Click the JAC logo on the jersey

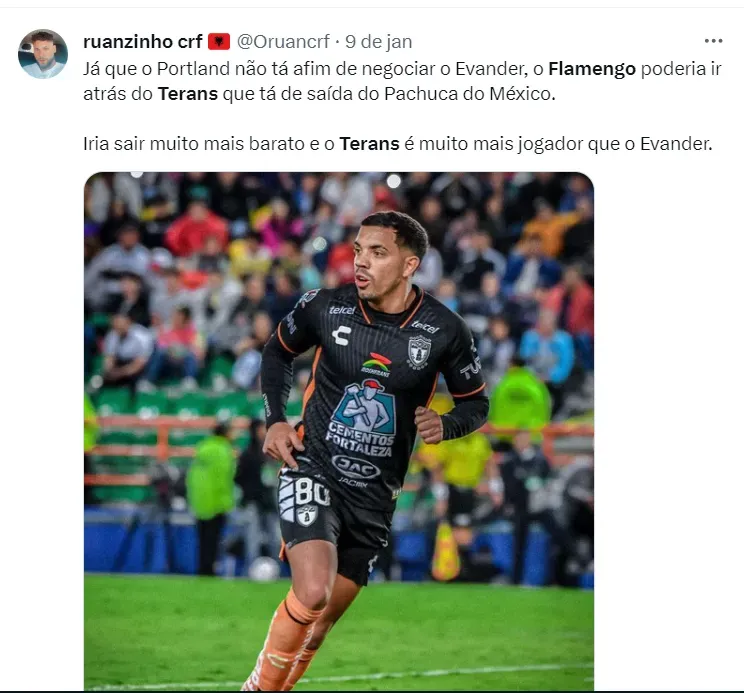[355, 467]
